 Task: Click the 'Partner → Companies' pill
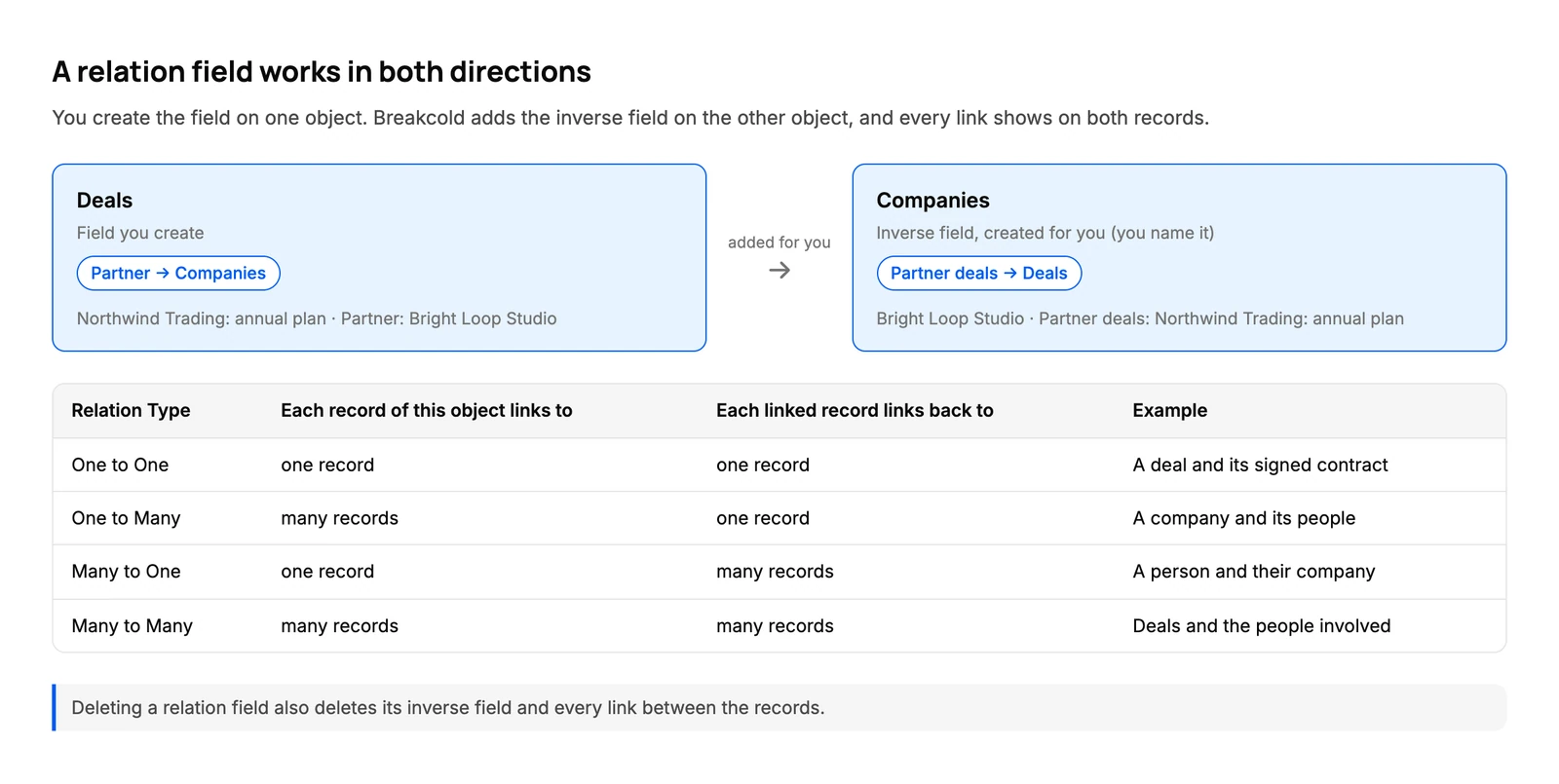178,274
